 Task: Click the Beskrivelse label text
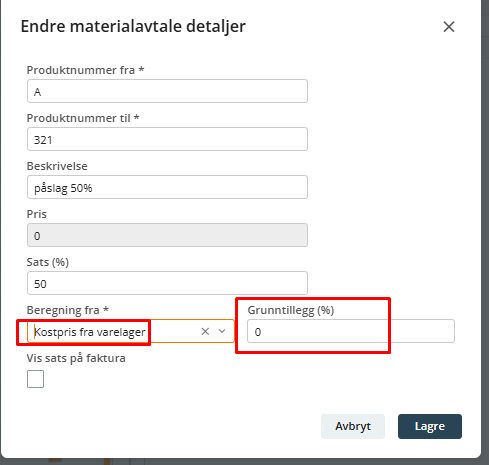pyautogui.click(x=57, y=166)
